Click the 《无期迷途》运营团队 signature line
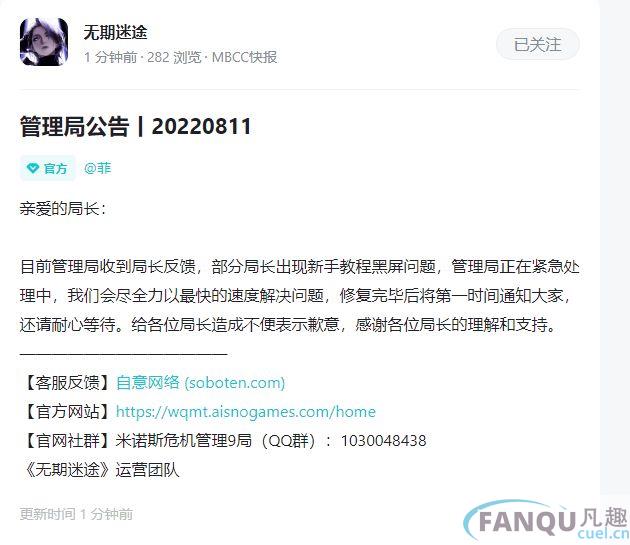Viewport: 630px width, 545px height. click(x=99, y=469)
